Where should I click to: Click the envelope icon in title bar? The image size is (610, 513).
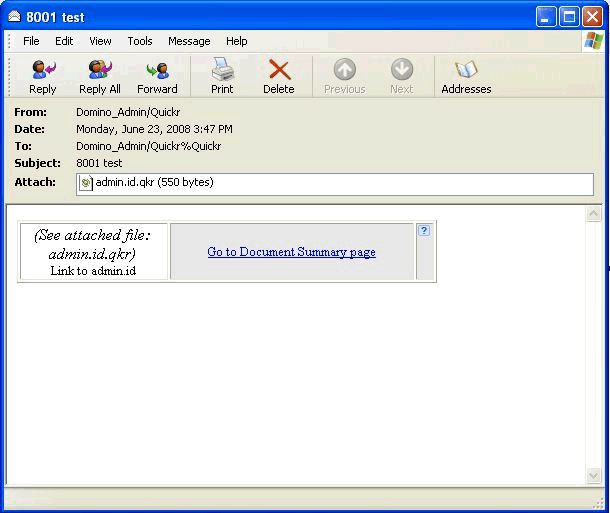(14, 17)
